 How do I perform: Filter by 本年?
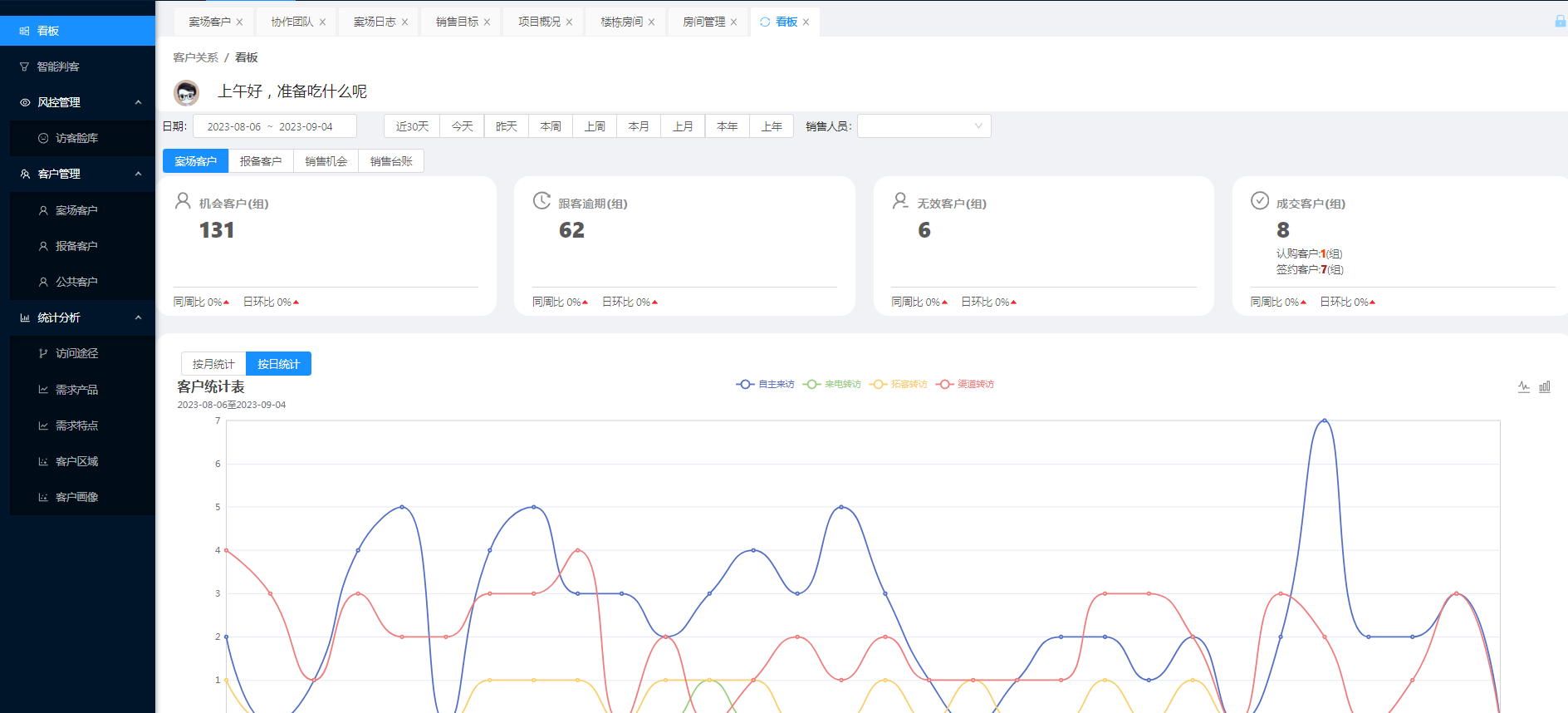click(x=728, y=126)
